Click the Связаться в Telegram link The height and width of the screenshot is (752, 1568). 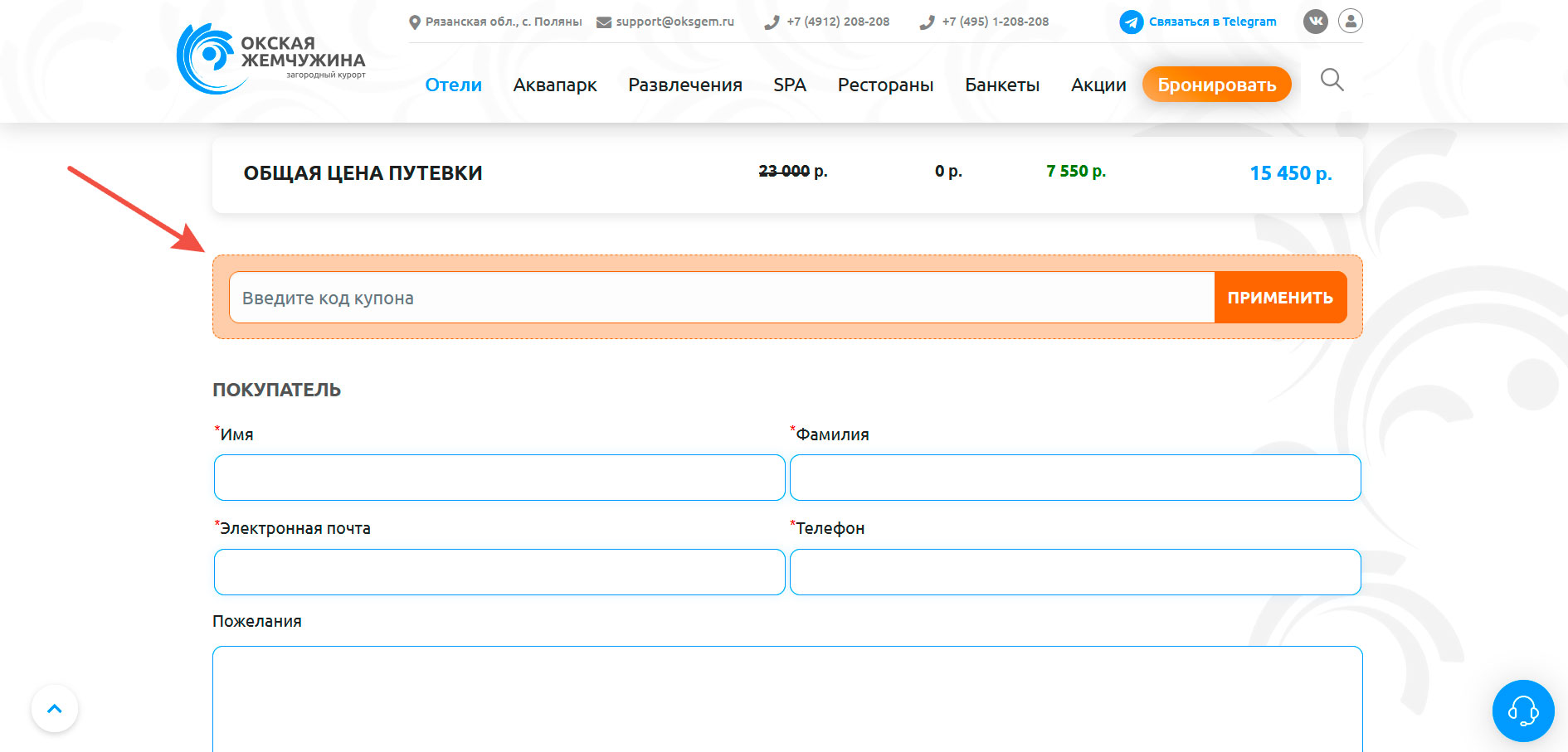tap(1212, 22)
